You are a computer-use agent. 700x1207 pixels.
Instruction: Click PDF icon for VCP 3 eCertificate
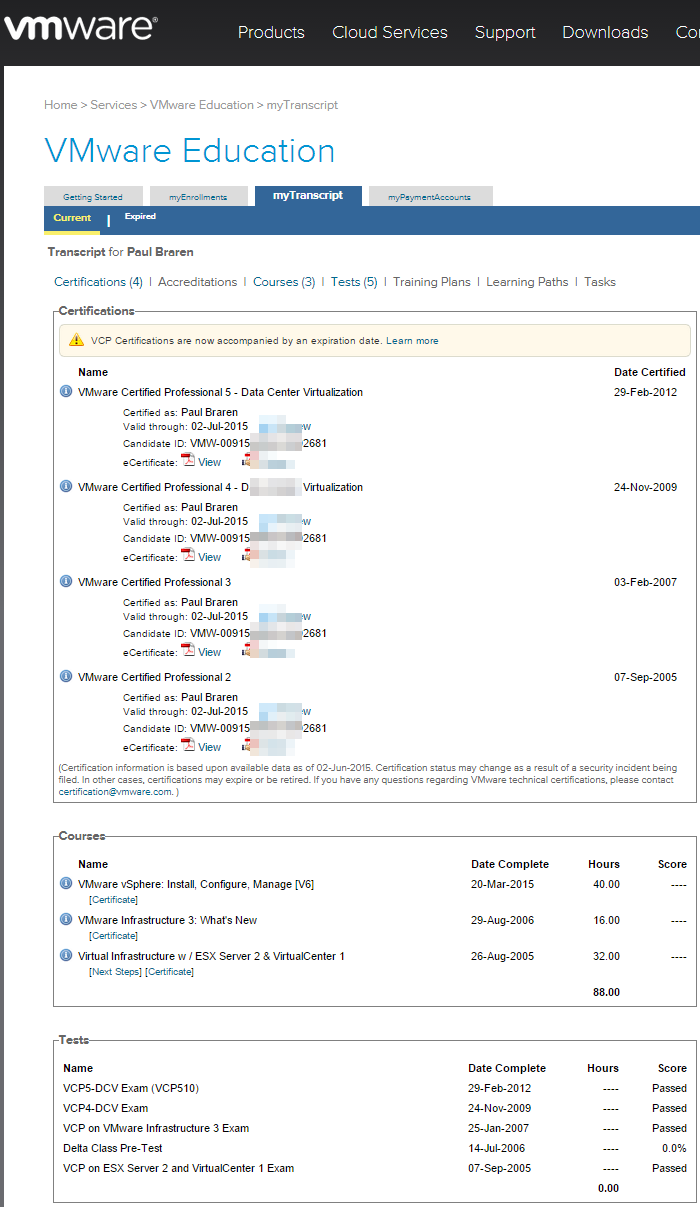(x=188, y=650)
